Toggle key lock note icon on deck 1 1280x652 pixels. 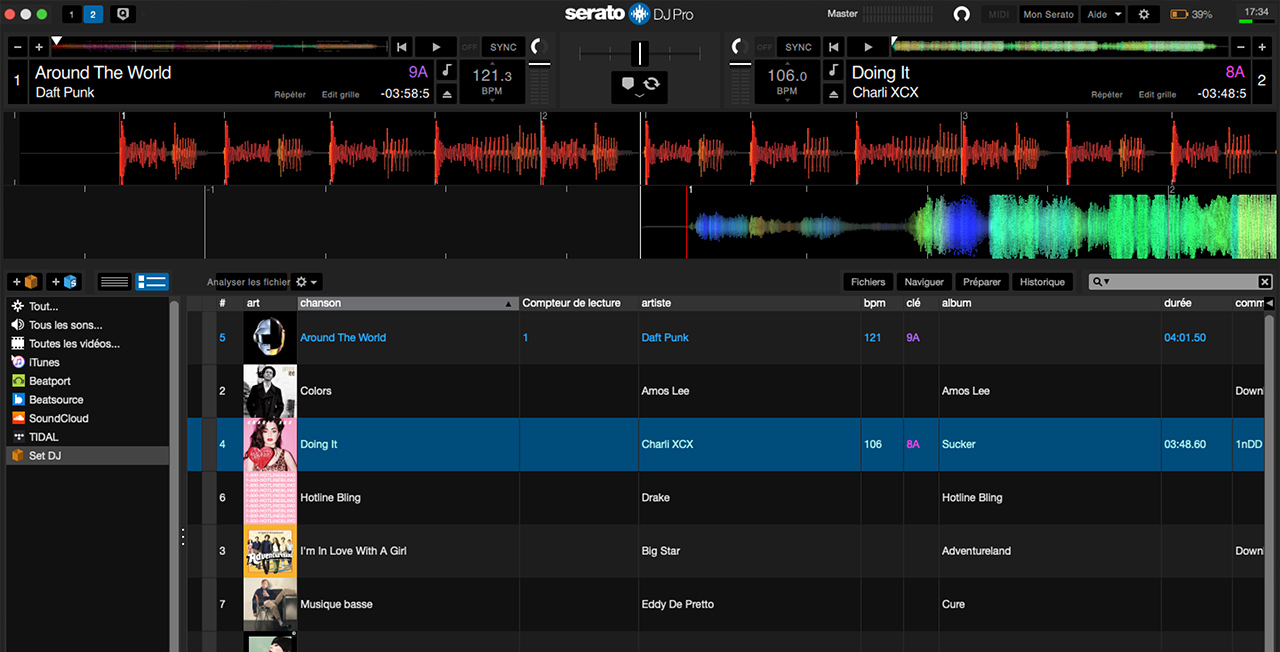[447, 71]
